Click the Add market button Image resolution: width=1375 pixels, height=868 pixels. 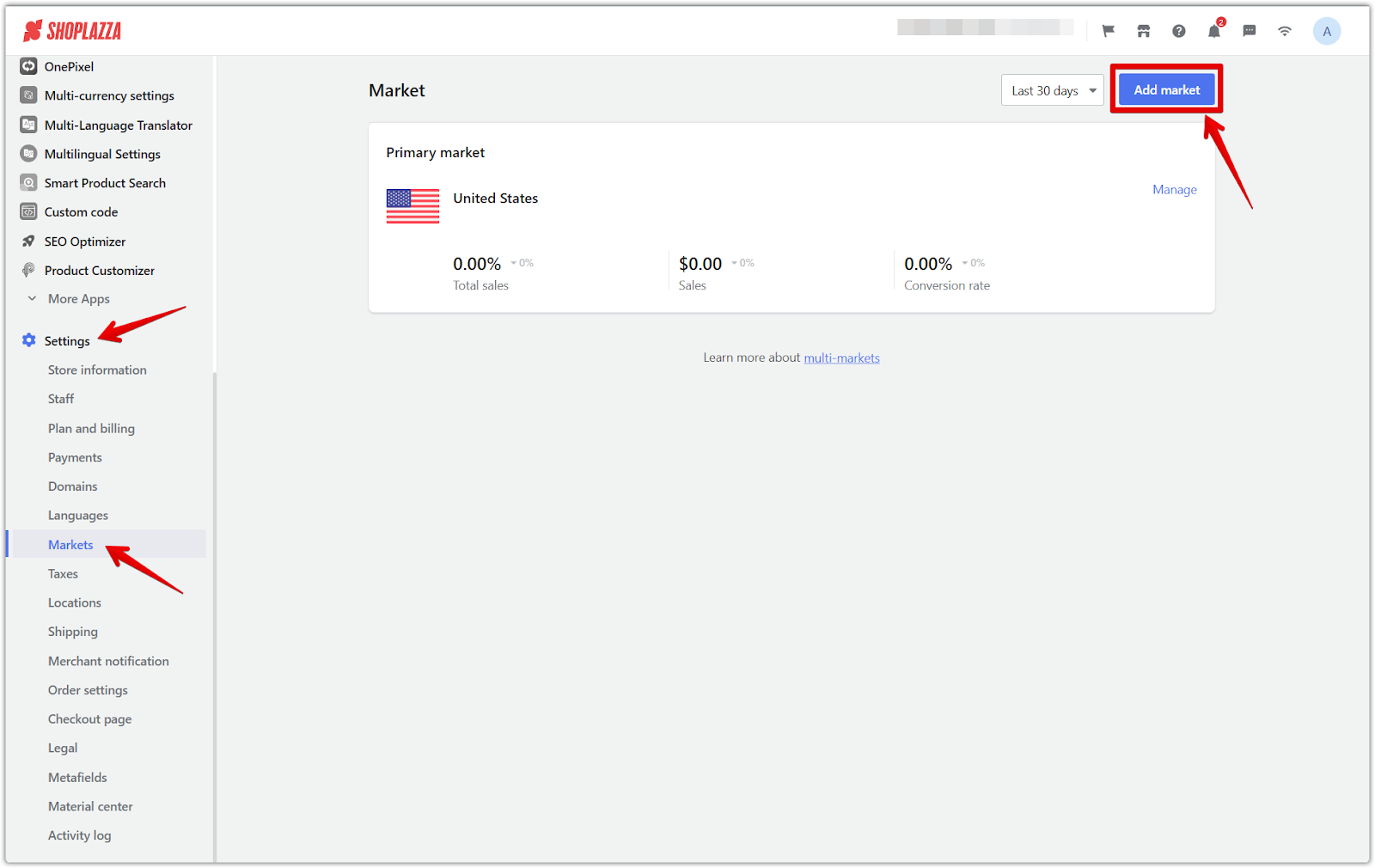click(1166, 89)
